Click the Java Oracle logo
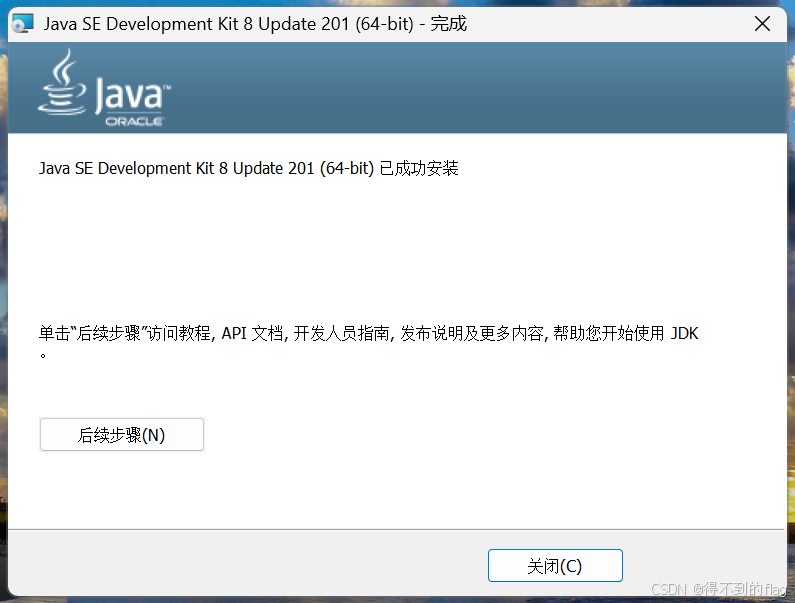This screenshot has width=795, height=603. 104,87
